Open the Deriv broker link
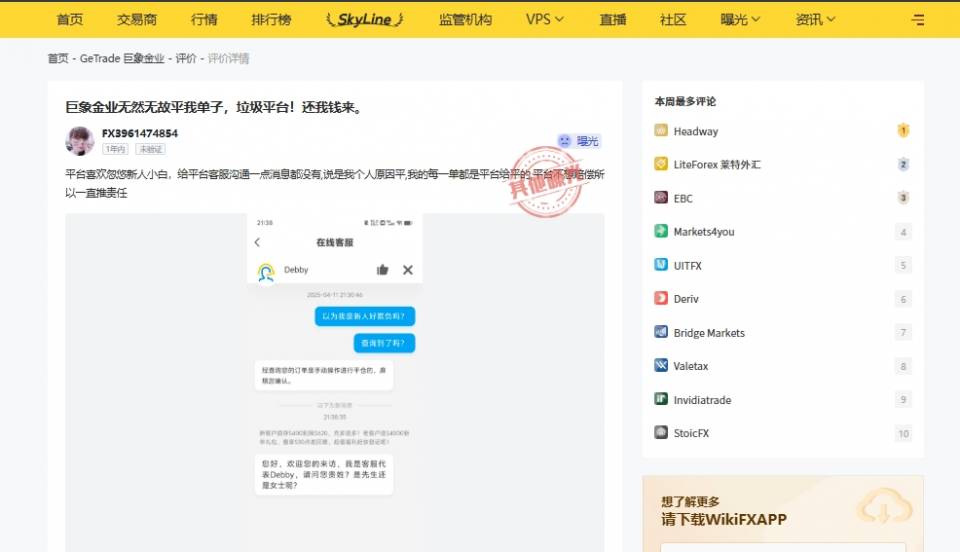960x552 pixels. pos(686,299)
